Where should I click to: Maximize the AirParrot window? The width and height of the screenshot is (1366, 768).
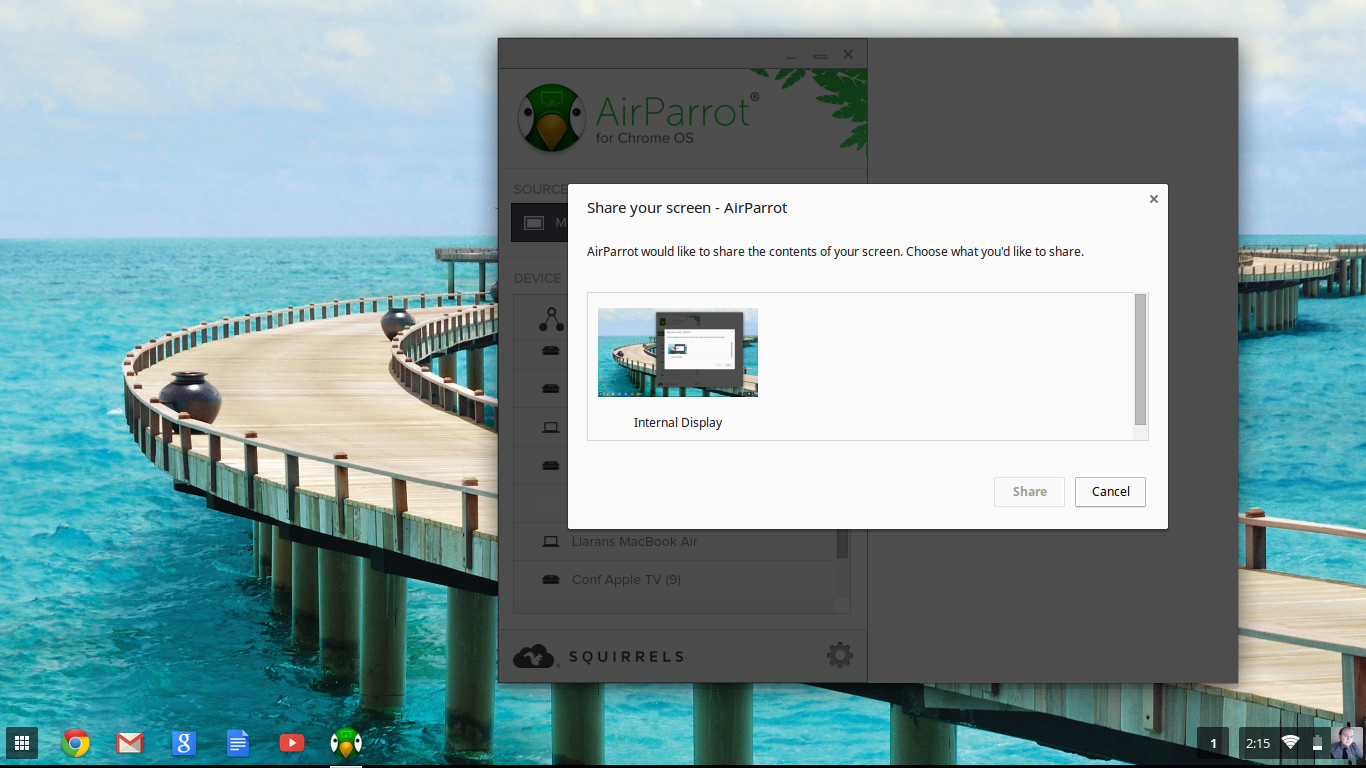tap(820, 55)
